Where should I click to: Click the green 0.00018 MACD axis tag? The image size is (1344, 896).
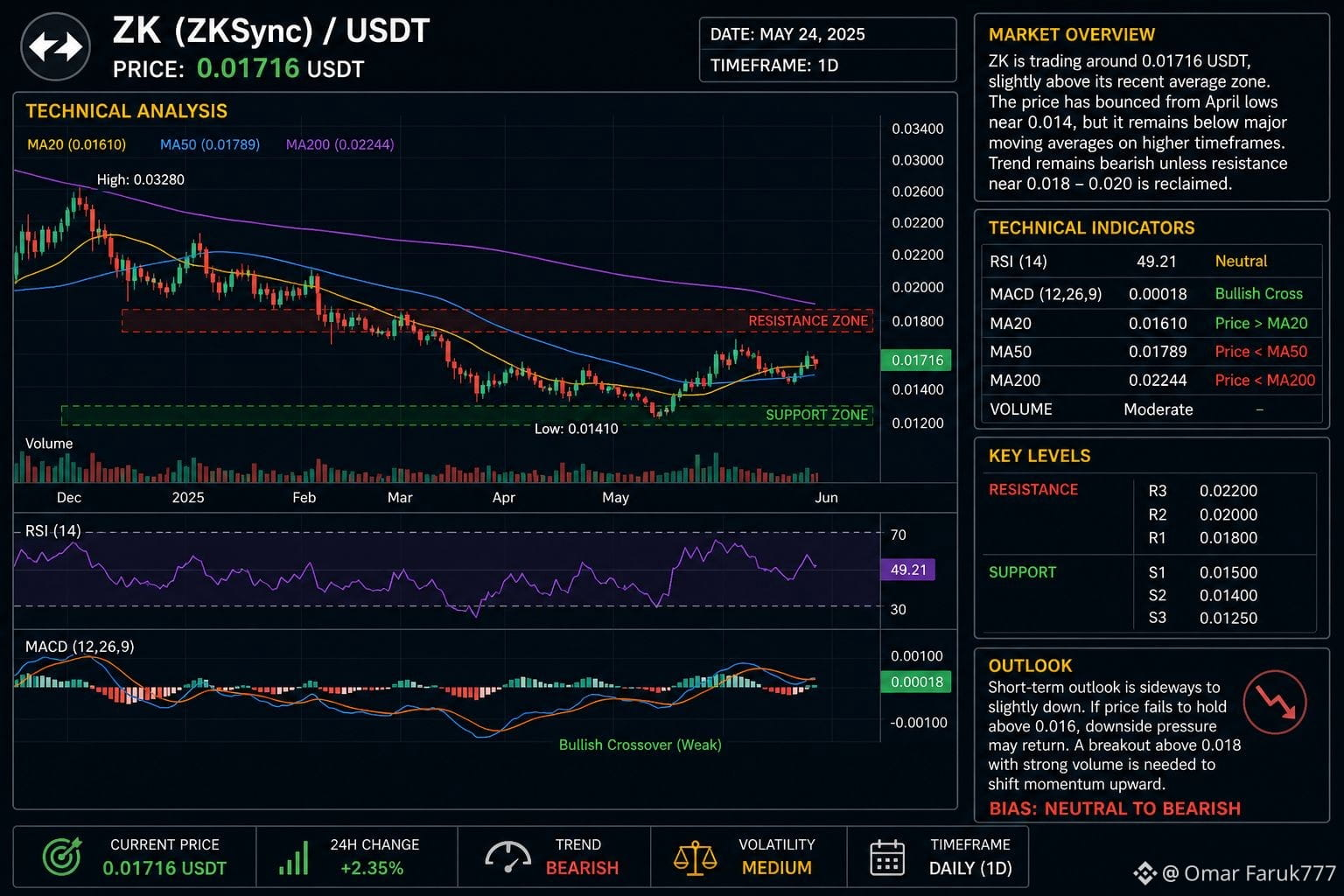coord(916,682)
